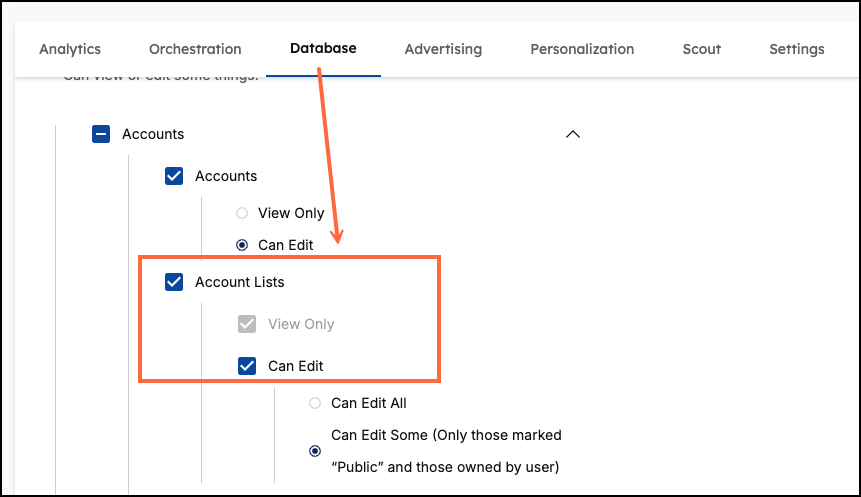Select Can Edit radio under Accounts
The width and height of the screenshot is (861, 497).
click(x=242, y=245)
